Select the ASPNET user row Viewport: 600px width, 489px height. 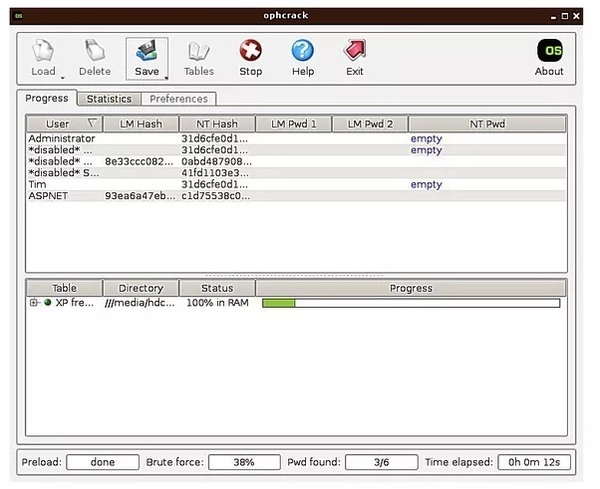click(296, 196)
